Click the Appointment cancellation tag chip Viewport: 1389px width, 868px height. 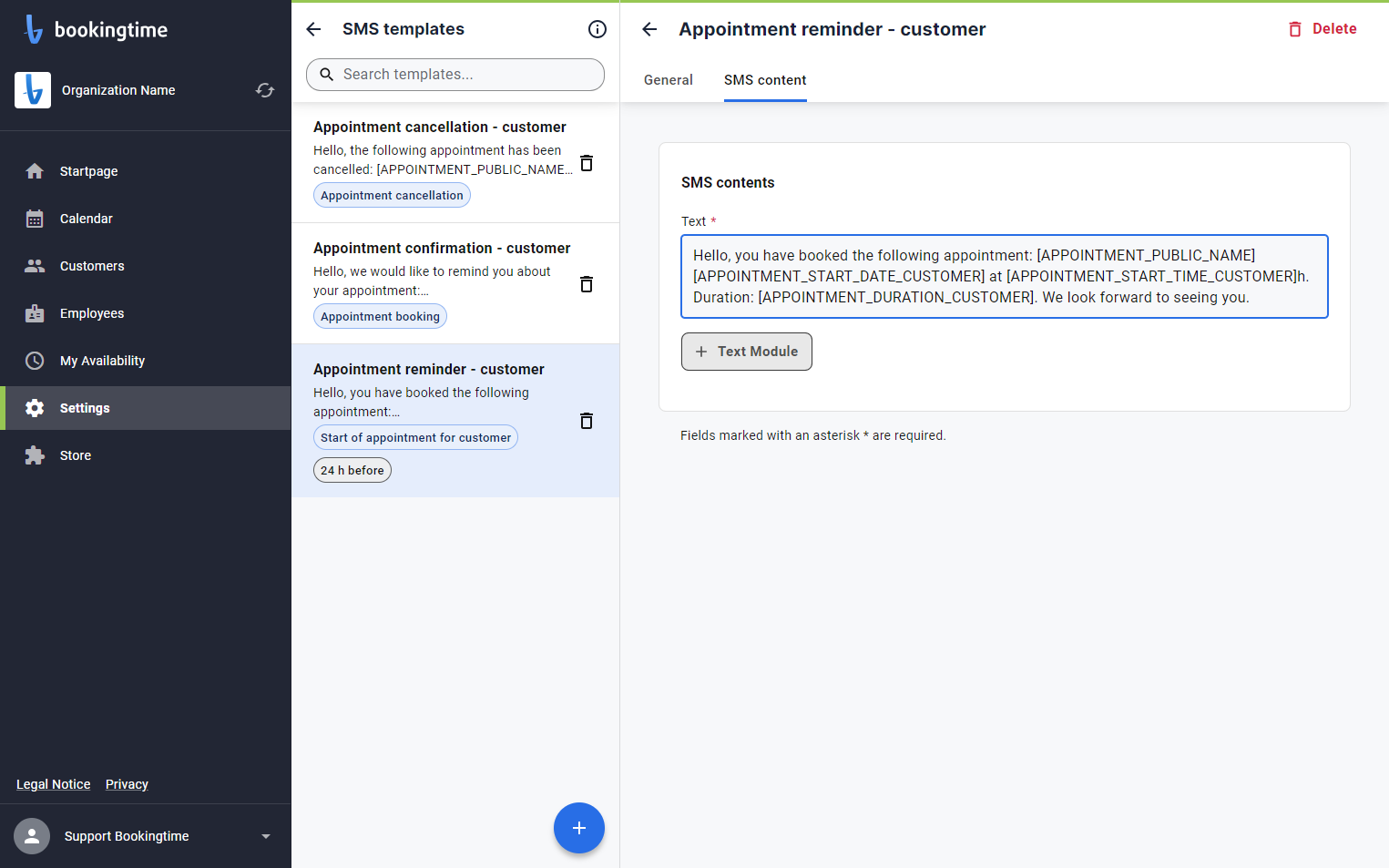coord(392,195)
